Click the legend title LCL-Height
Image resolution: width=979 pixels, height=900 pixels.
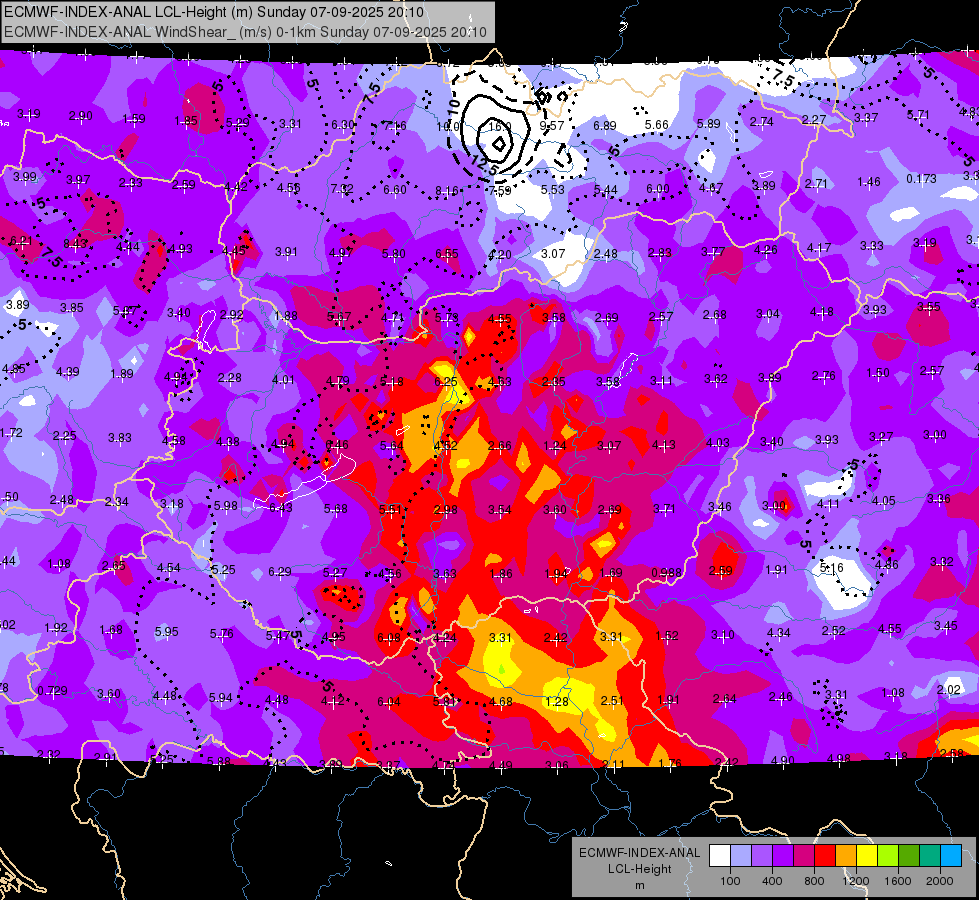(639, 869)
